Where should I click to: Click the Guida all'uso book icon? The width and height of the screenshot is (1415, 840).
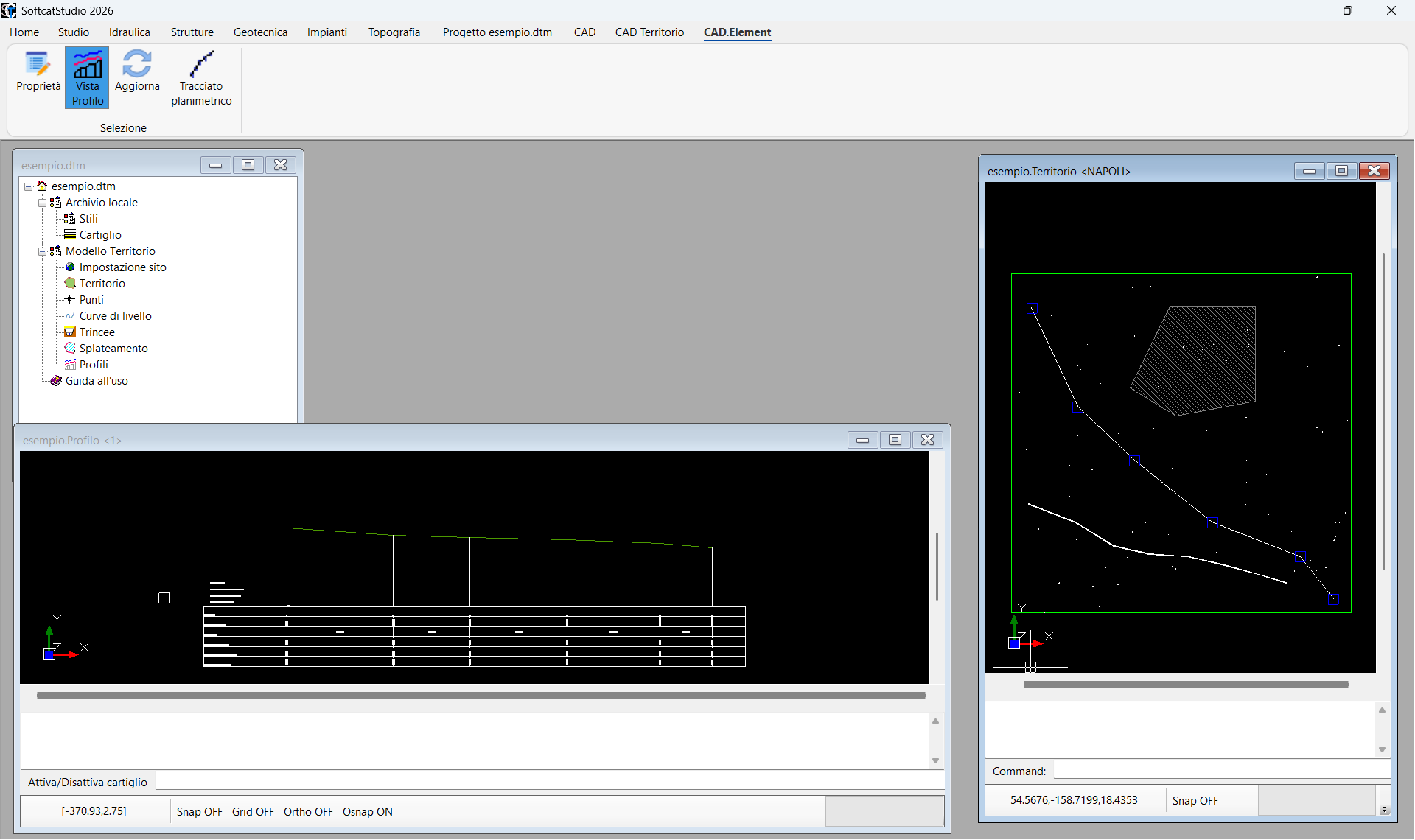tap(56, 381)
